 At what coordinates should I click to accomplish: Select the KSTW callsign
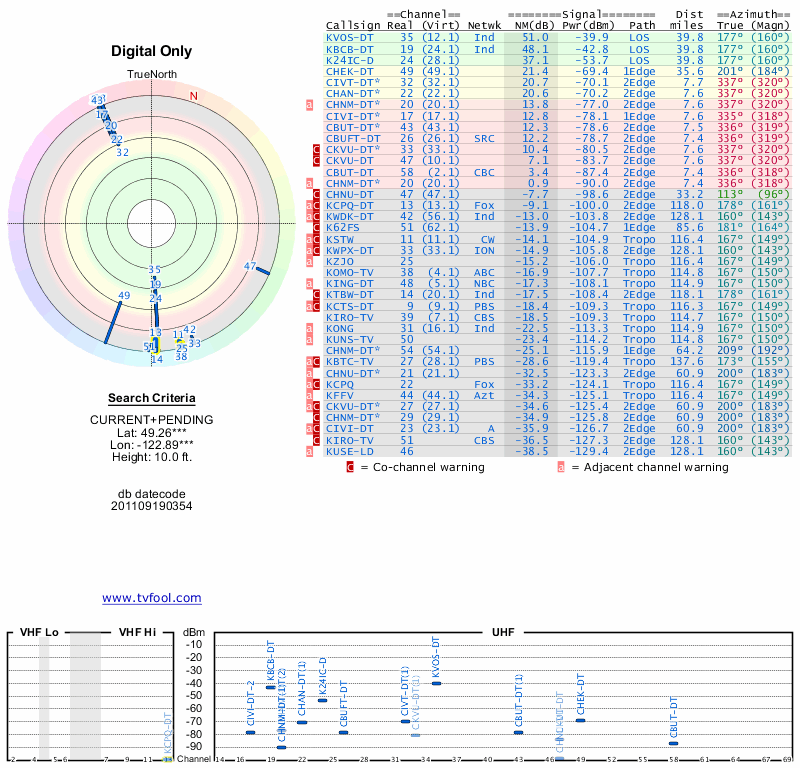tap(340, 239)
